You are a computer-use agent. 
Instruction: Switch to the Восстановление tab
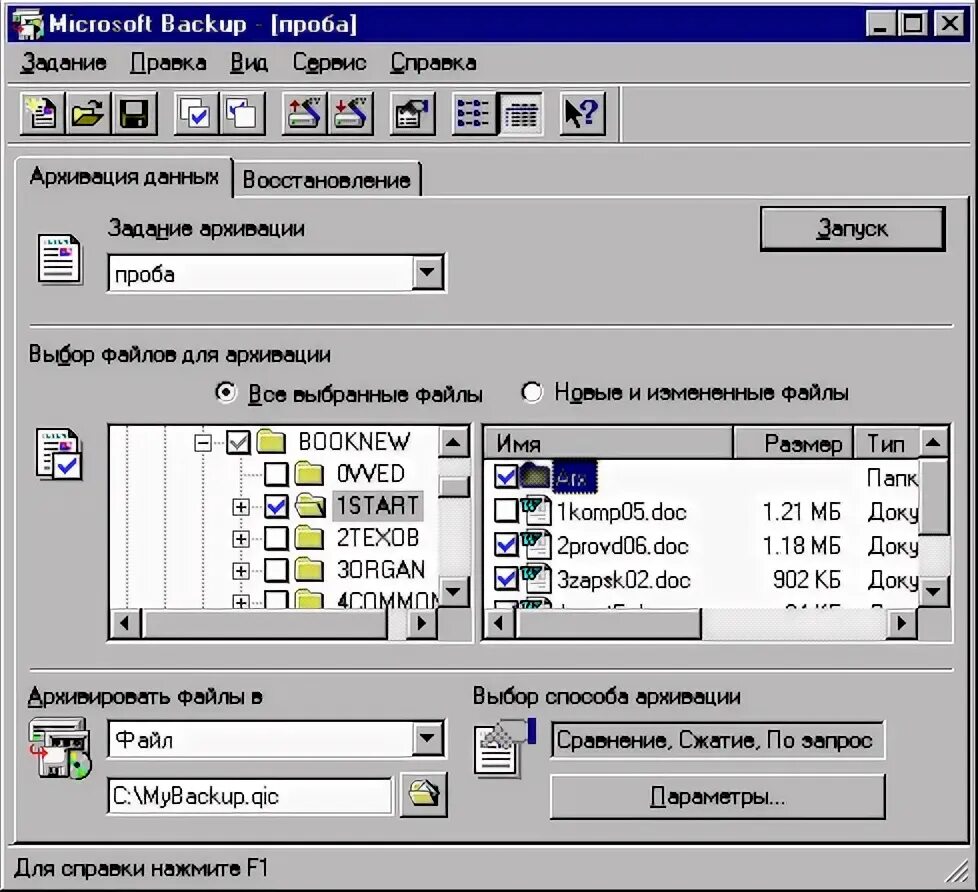coord(327,180)
